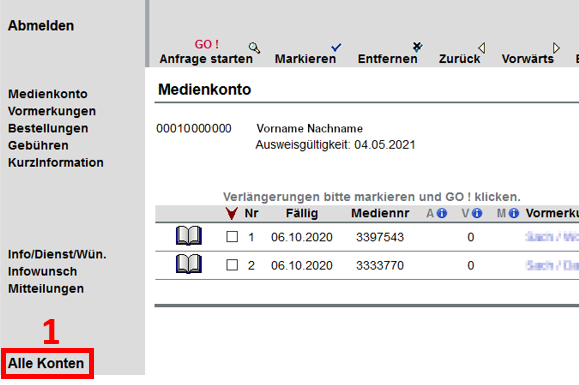Screen dimensions: 579x385
Task: Click Vorwärts in the toolbar
Action: [528, 59]
